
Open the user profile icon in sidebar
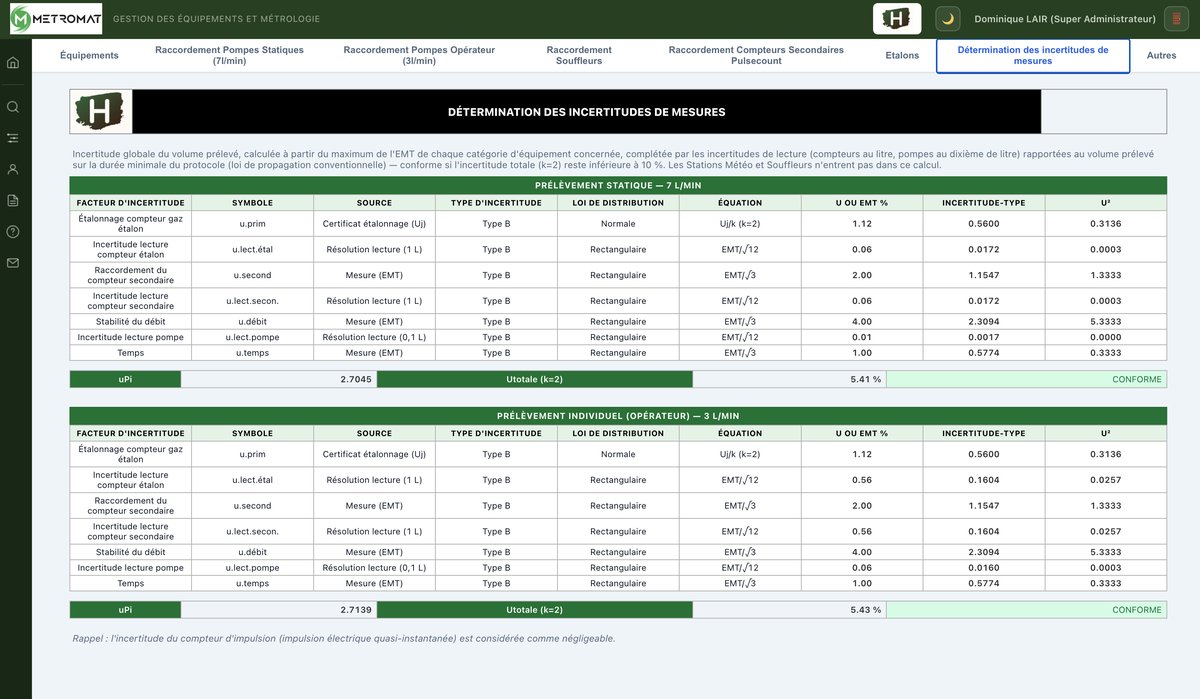[13, 169]
